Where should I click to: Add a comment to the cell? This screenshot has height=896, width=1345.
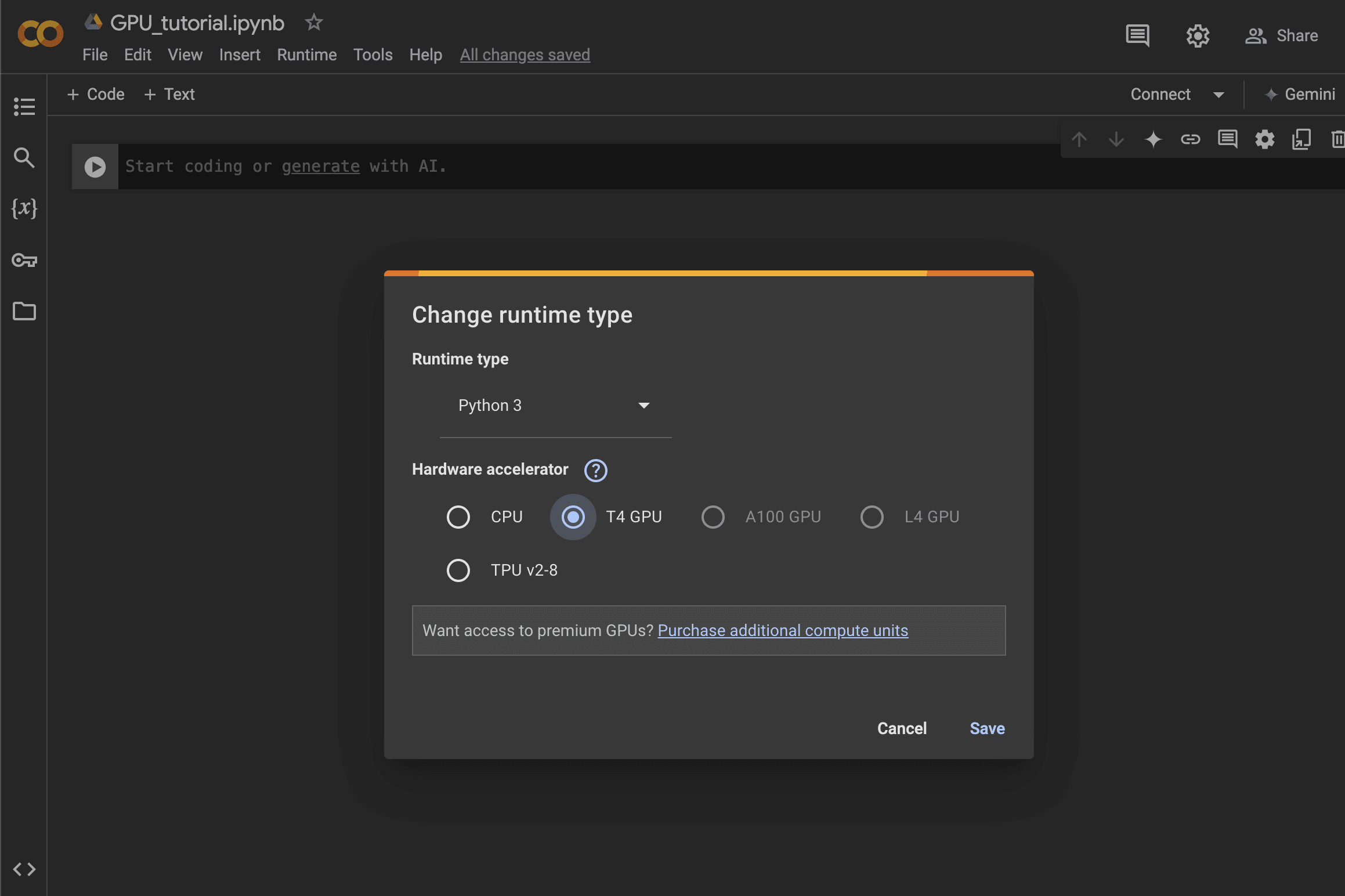1227,139
